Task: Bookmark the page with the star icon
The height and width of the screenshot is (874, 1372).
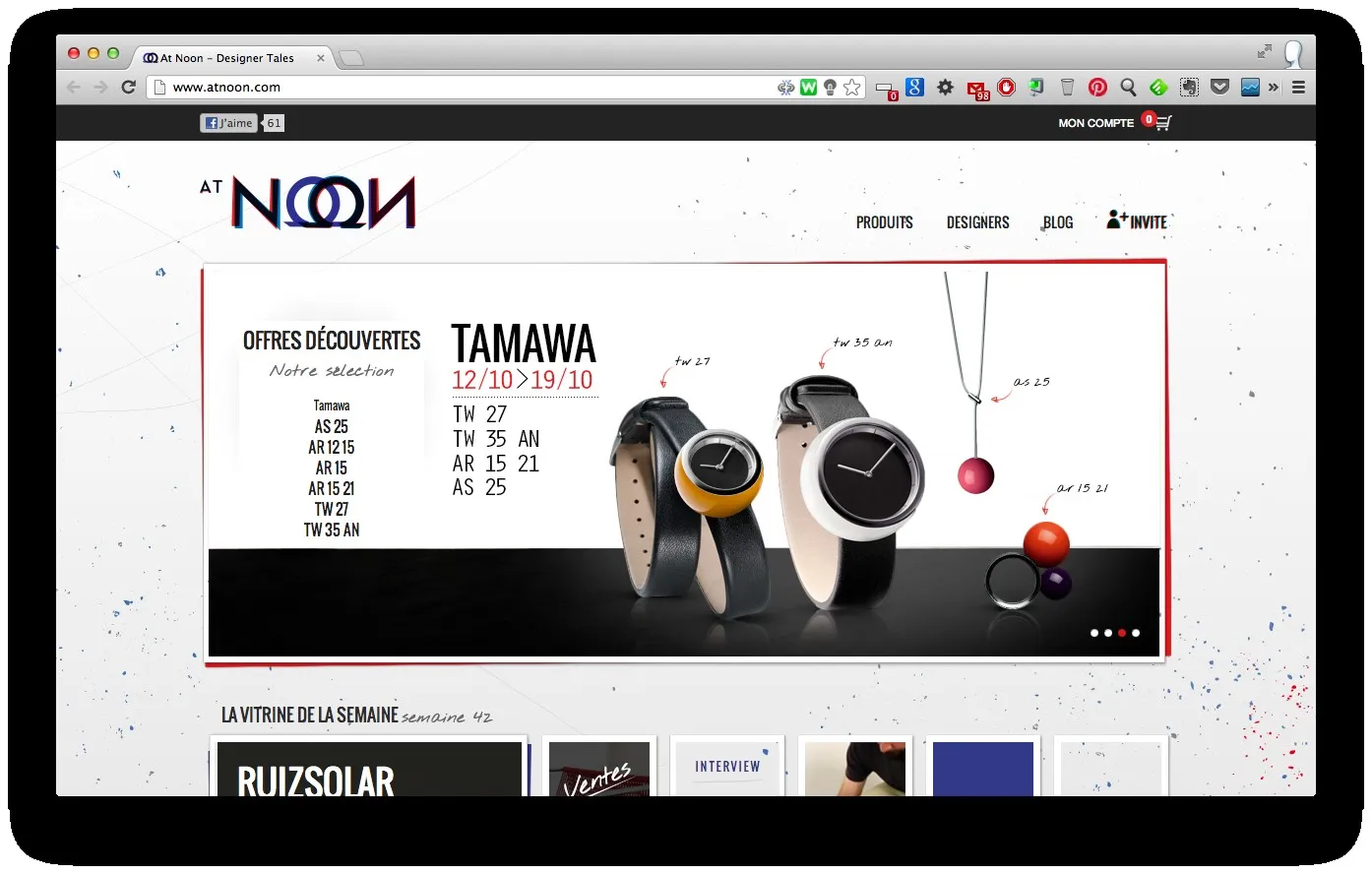Action: pyautogui.click(x=852, y=88)
